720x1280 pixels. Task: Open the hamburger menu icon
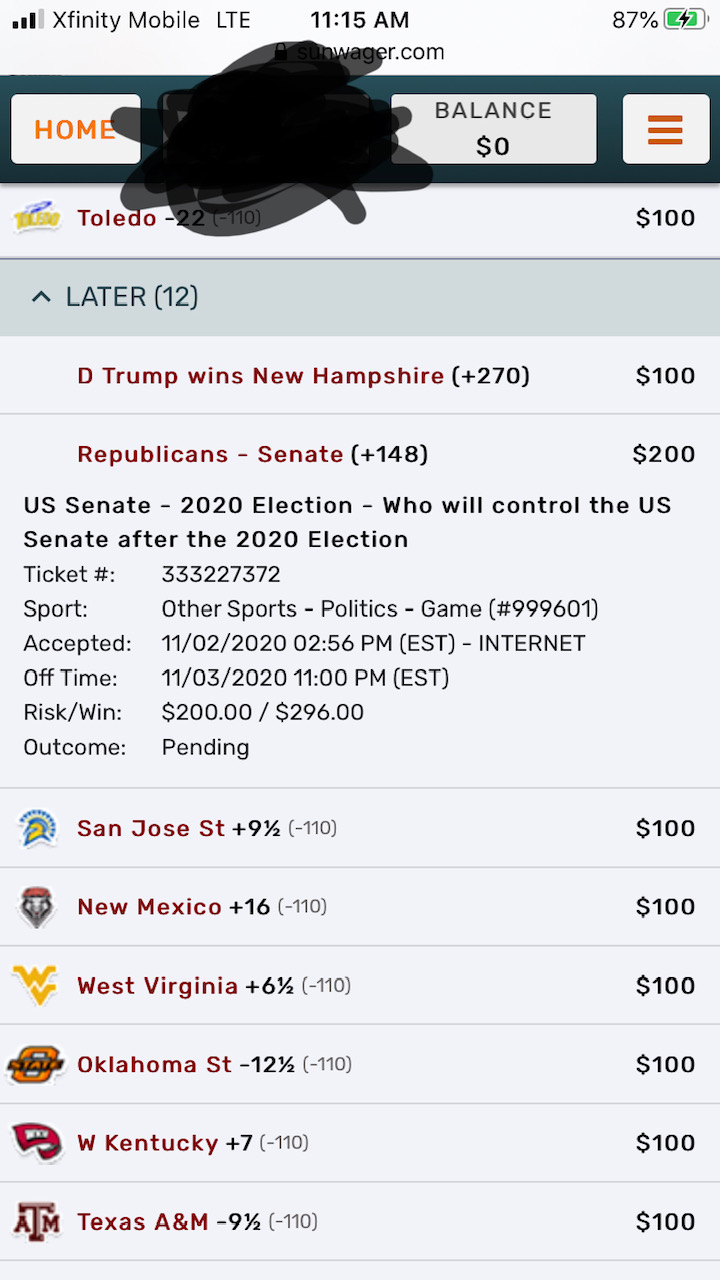tap(665, 129)
